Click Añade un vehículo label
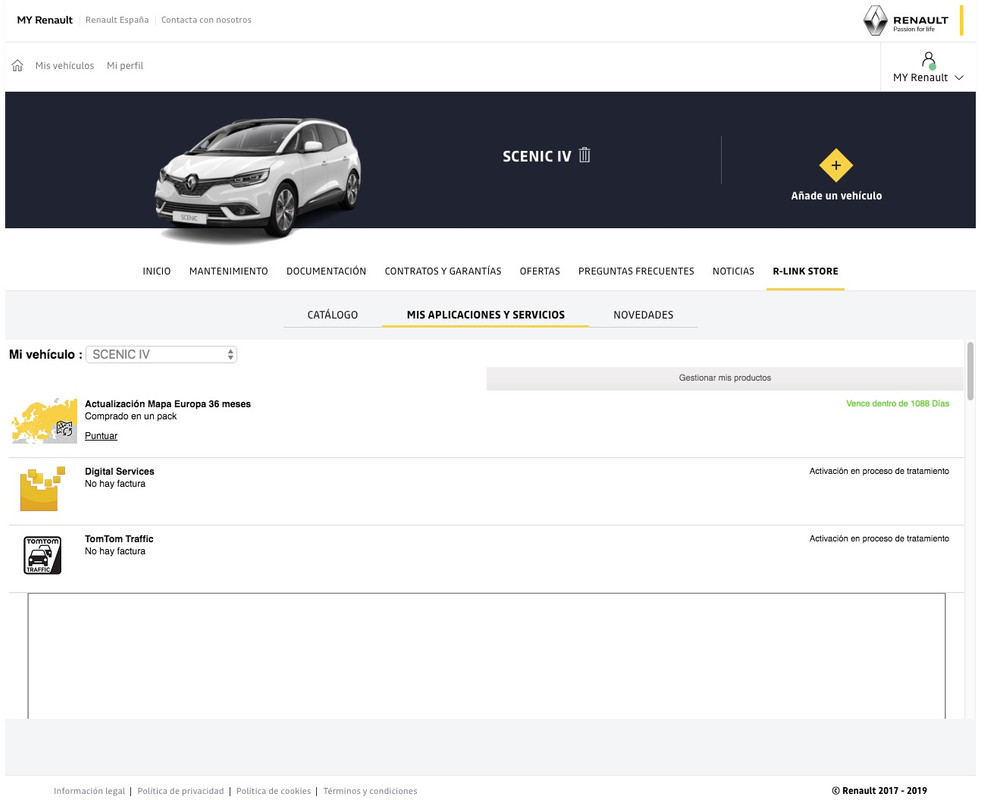This screenshot has width=984, height=800. (x=836, y=196)
